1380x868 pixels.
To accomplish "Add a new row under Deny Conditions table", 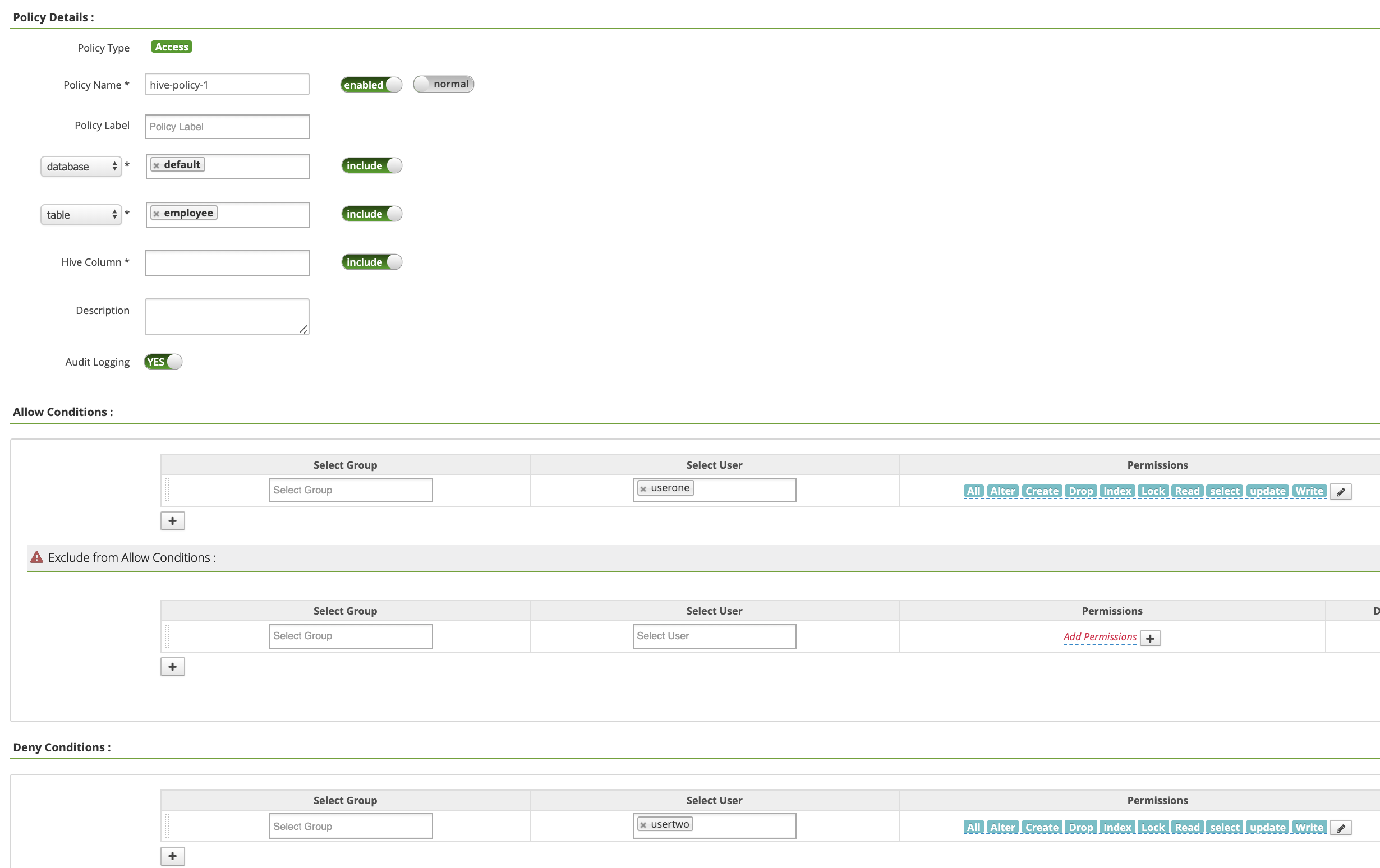I will coord(173,856).
